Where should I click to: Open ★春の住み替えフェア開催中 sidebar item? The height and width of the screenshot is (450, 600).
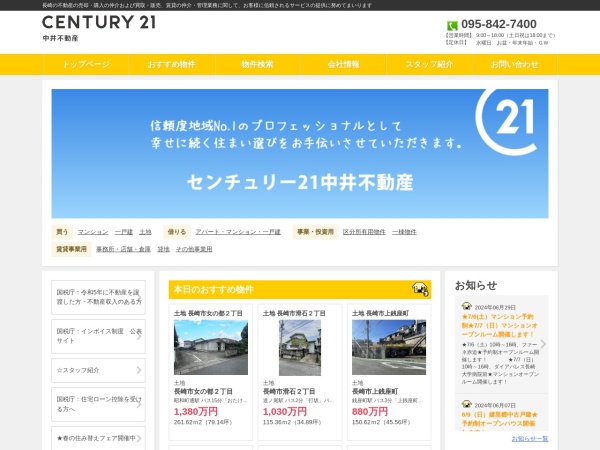tap(98, 438)
